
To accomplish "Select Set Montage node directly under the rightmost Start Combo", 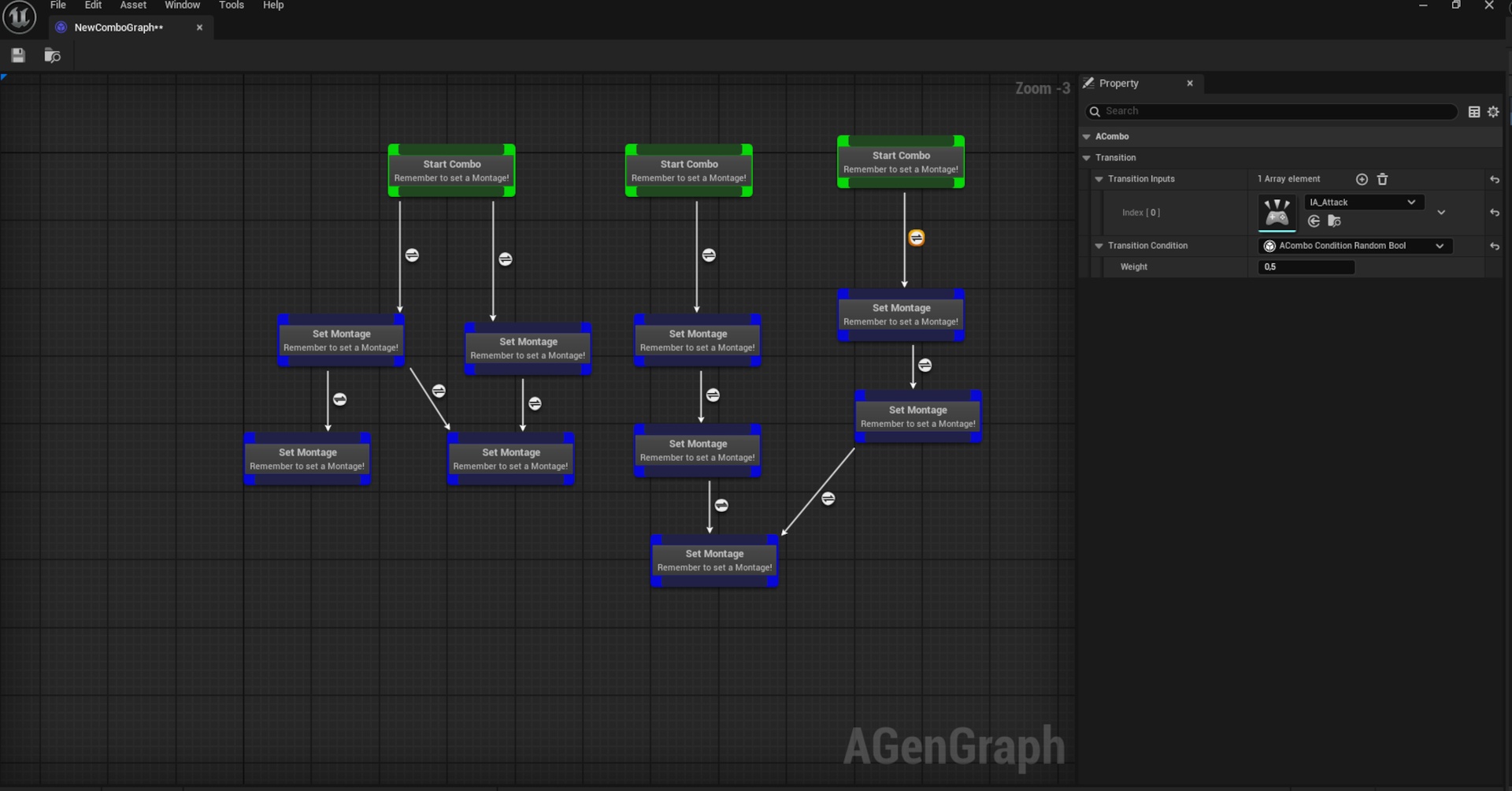I will click(901, 314).
